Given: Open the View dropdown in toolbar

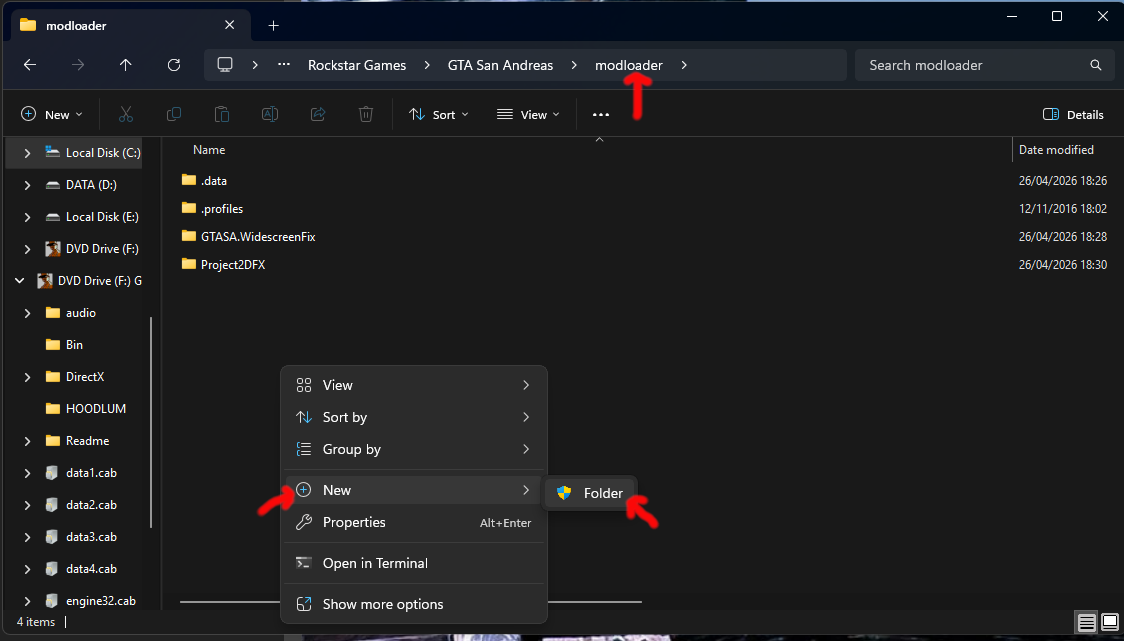Looking at the screenshot, I should tap(528, 115).
